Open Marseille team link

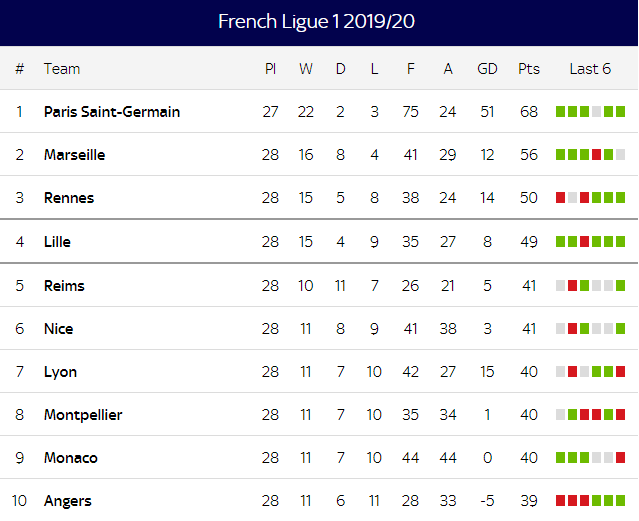click(75, 155)
